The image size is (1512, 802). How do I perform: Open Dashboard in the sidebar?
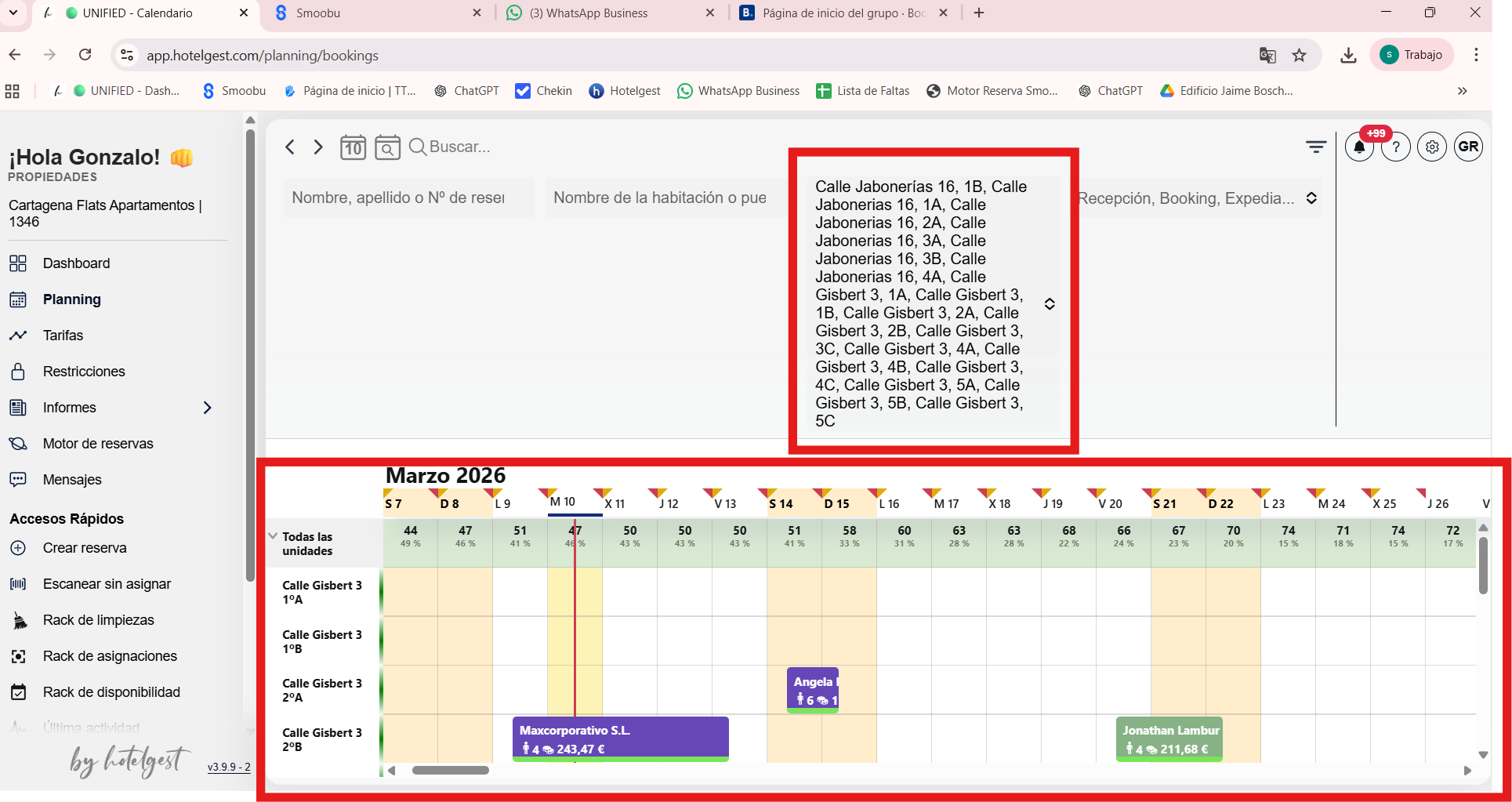tap(76, 263)
